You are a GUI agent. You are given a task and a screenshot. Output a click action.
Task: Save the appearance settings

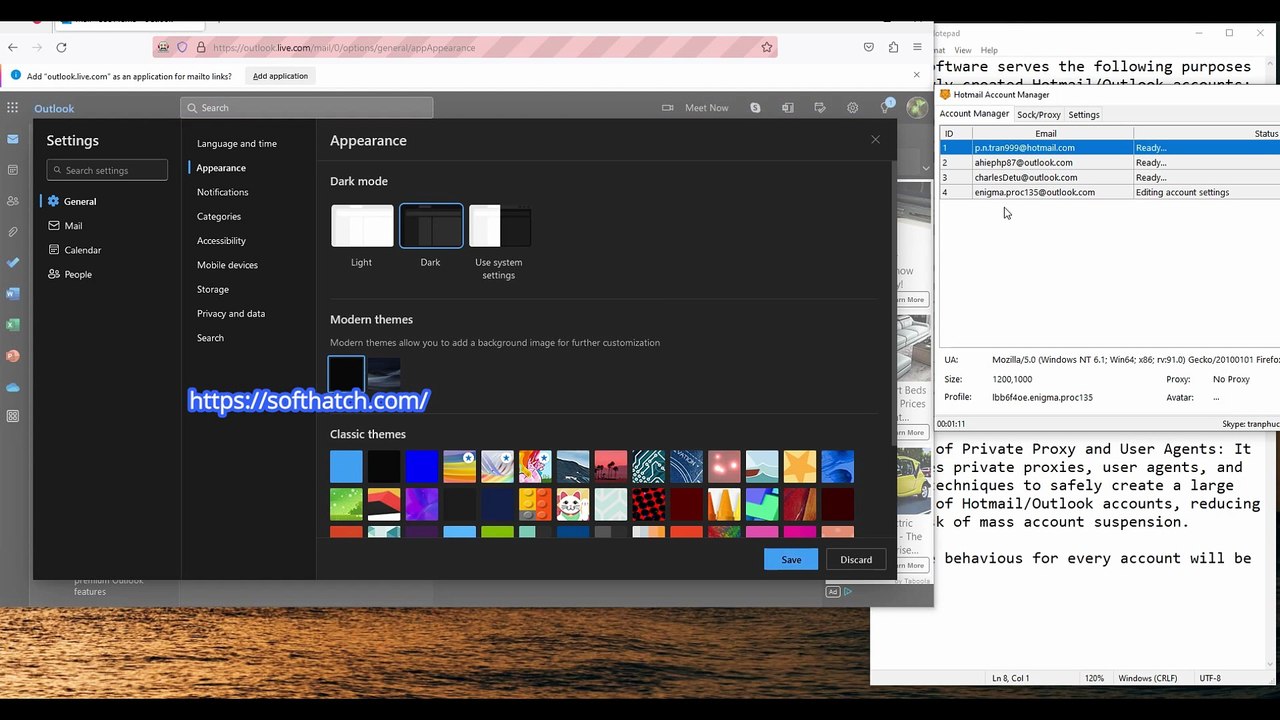click(791, 559)
